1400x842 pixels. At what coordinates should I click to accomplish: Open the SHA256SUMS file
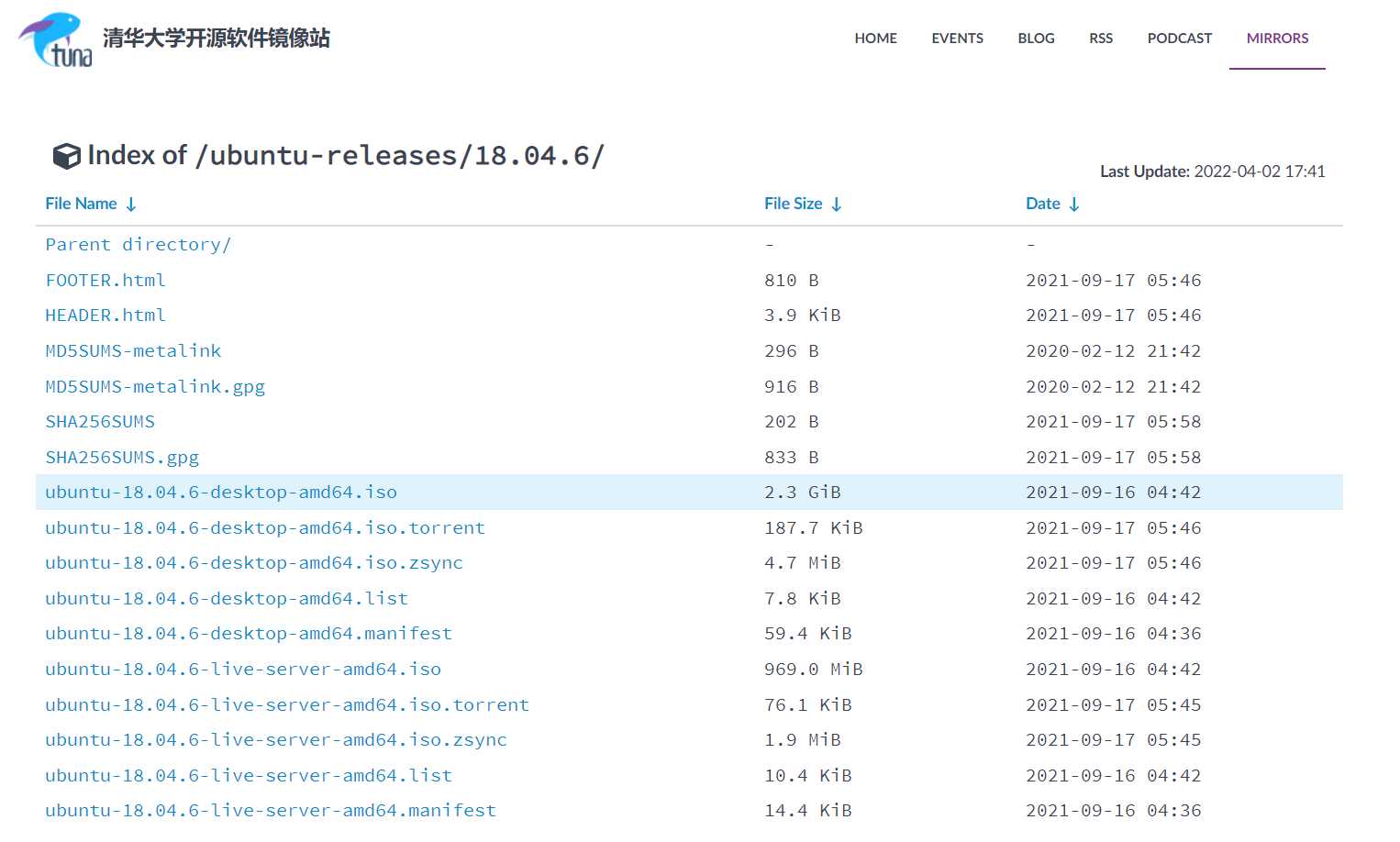(100, 422)
